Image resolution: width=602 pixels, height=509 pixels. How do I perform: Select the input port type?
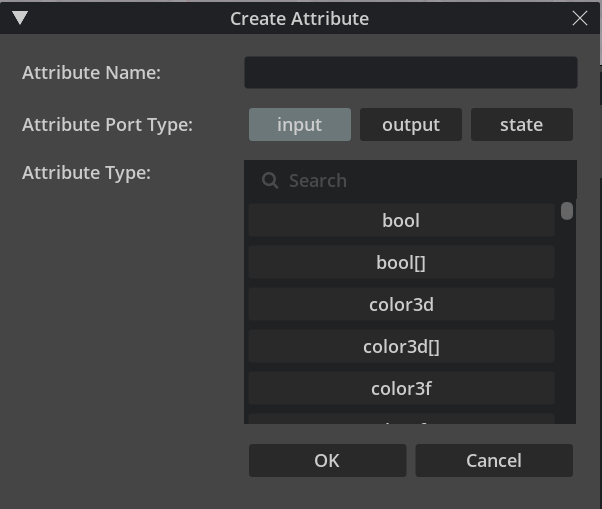[300, 125]
